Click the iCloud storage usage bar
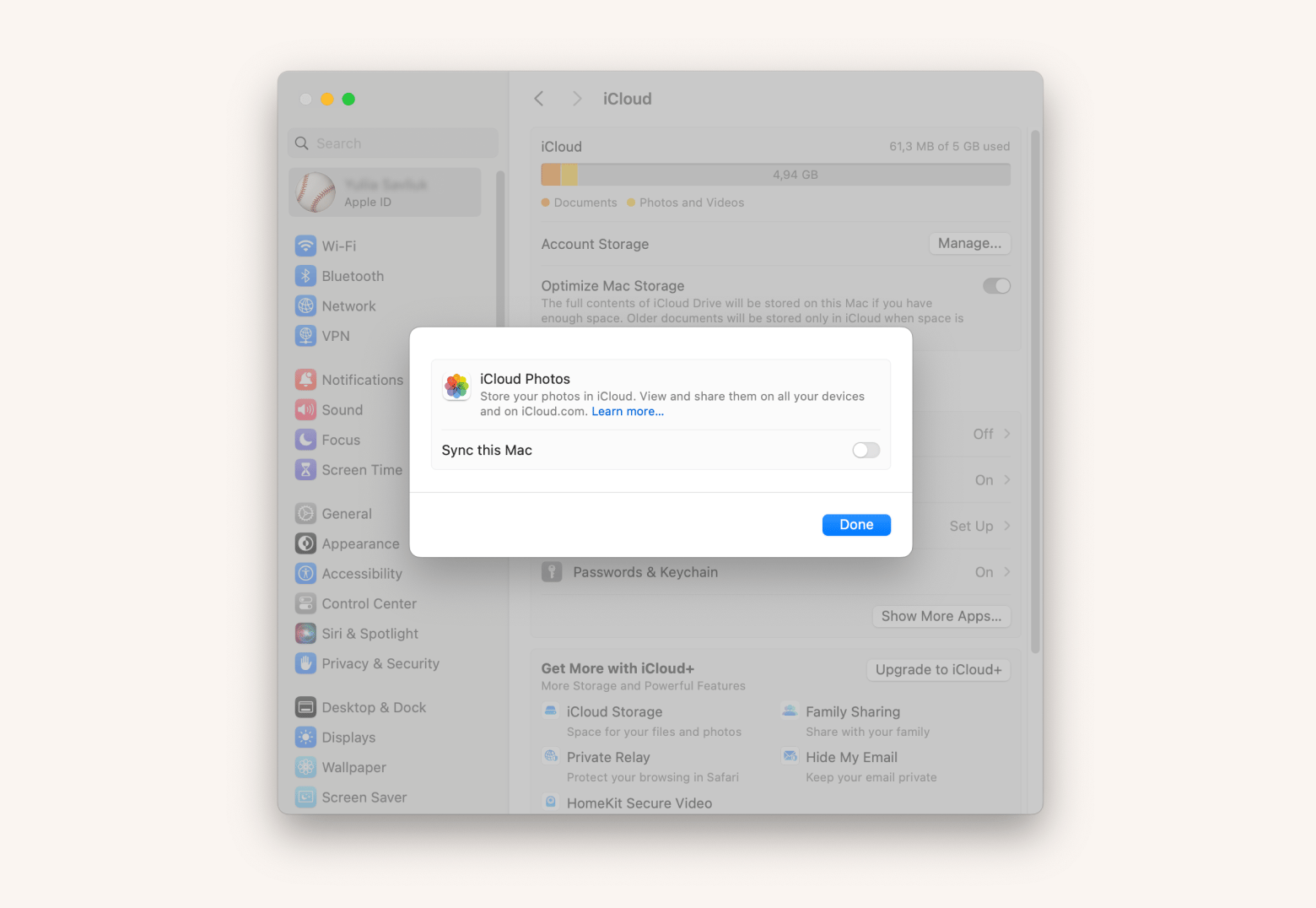This screenshot has width=1316, height=908. 775,175
